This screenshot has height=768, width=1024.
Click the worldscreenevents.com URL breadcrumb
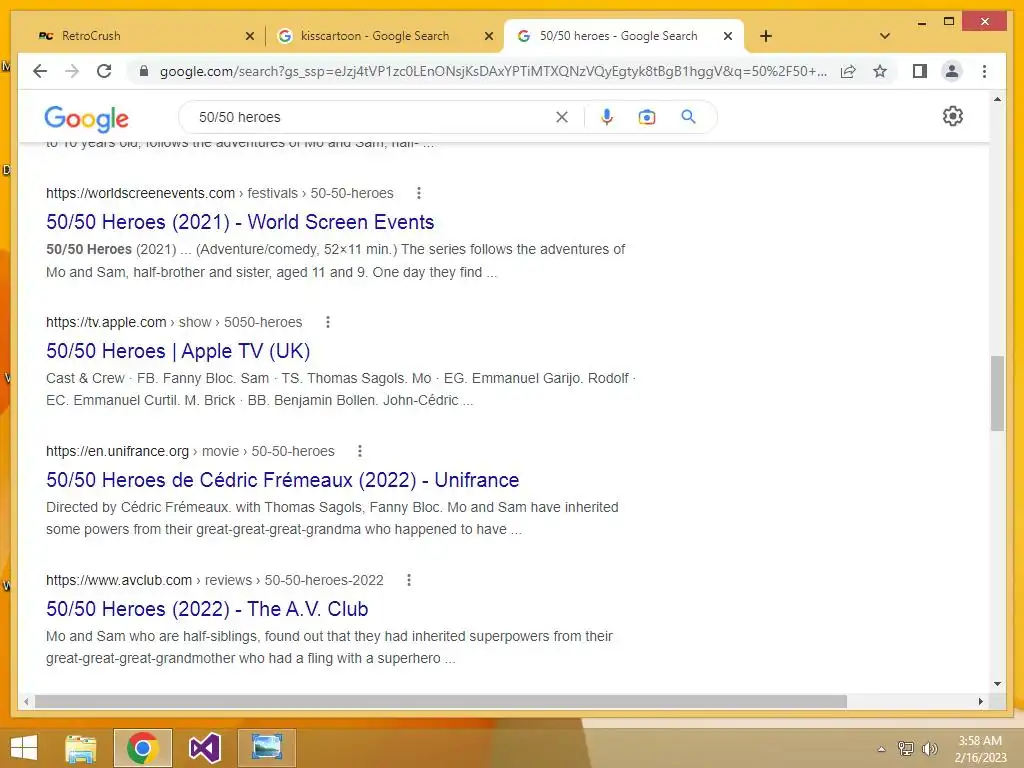point(219,193)
